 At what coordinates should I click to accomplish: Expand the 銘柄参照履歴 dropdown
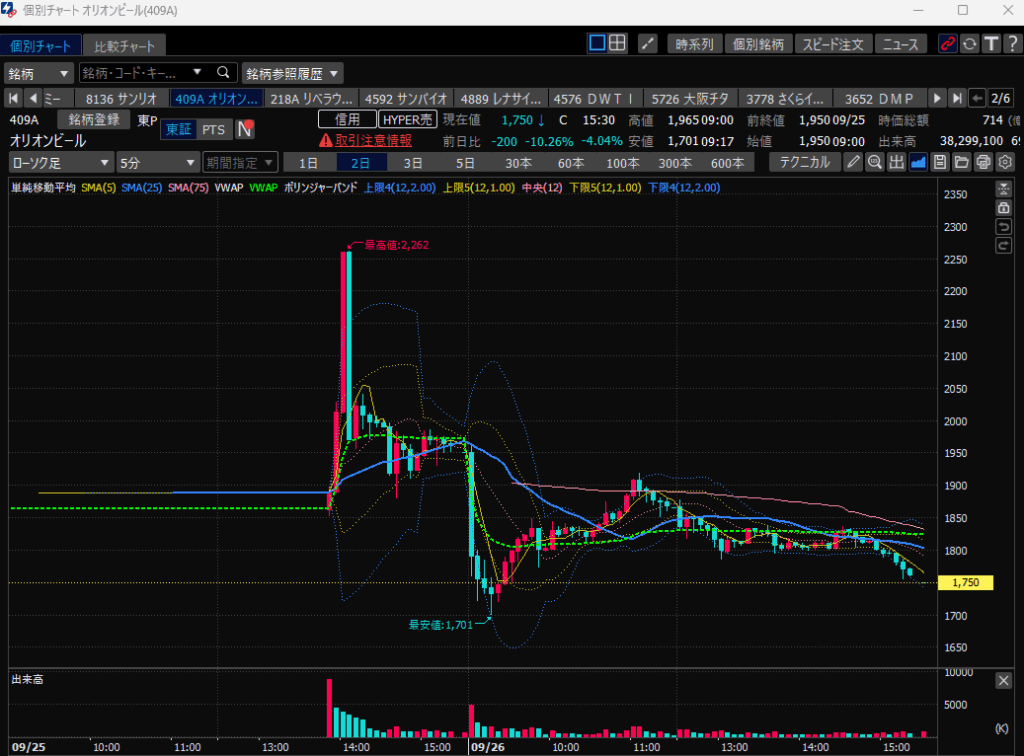(293, 73)
